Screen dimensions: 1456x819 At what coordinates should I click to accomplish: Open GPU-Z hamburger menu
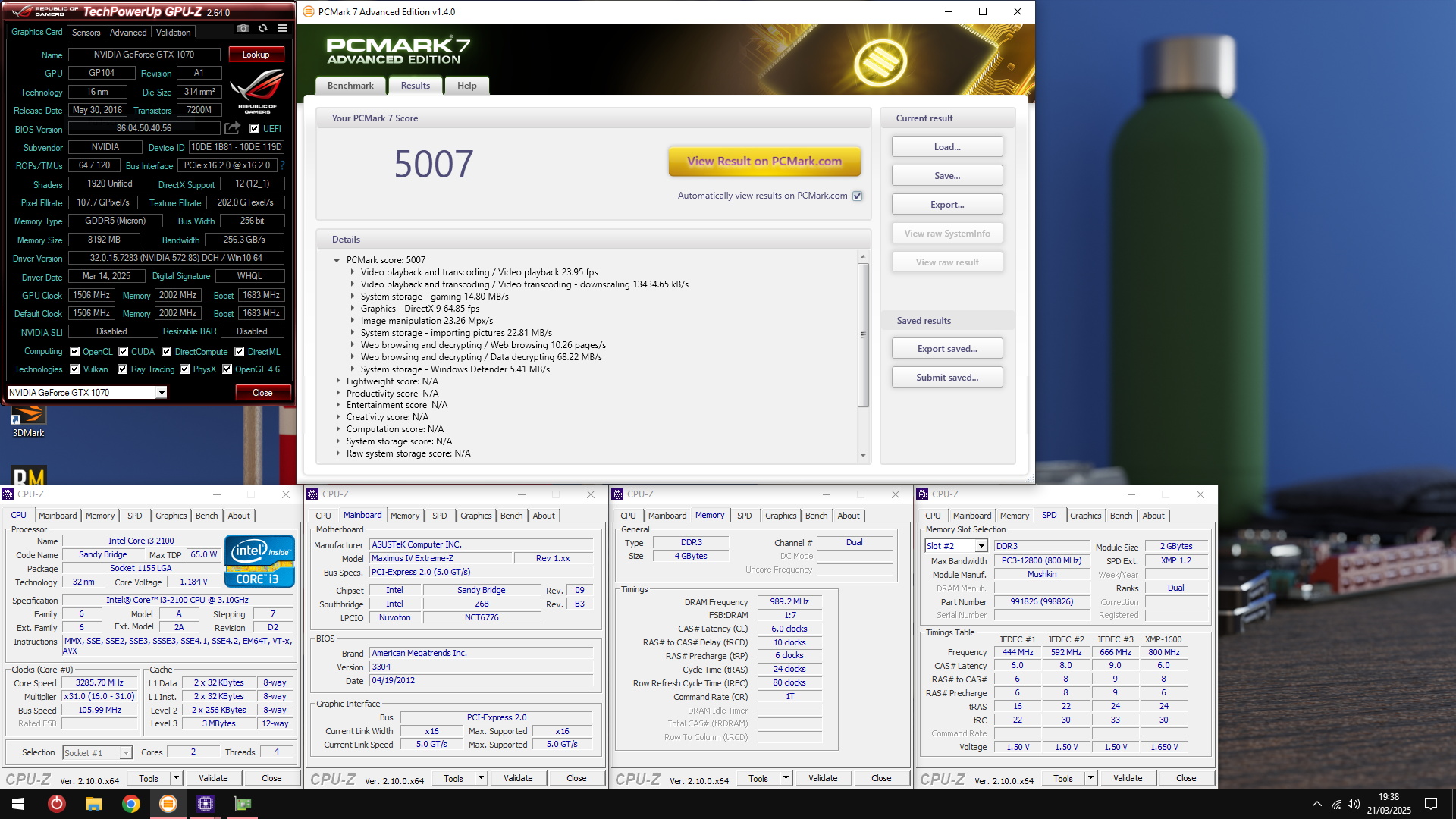point(282,29)
